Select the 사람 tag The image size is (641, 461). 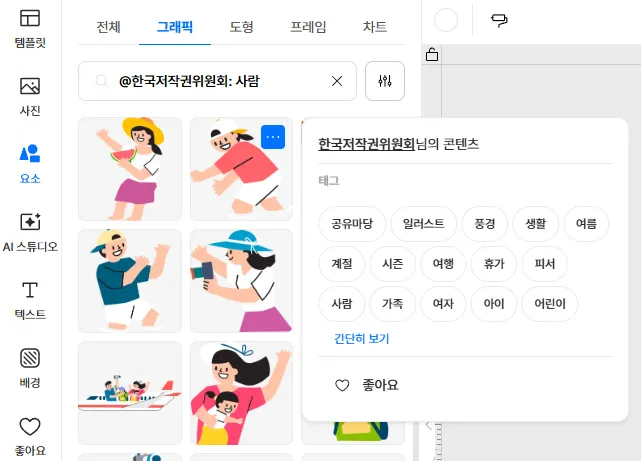click(x=342, y=304)
